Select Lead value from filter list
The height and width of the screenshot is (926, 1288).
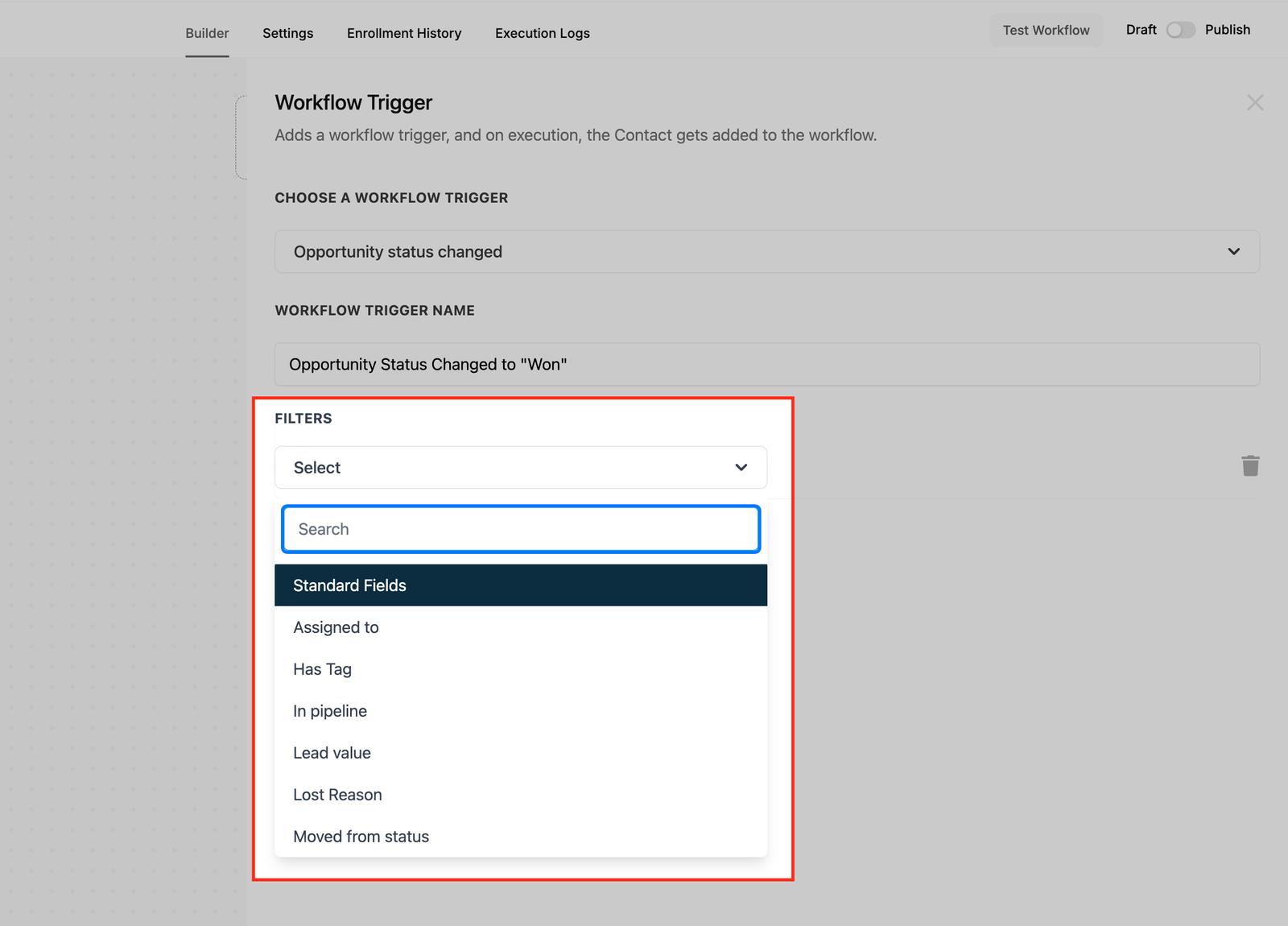coord(332,753)
